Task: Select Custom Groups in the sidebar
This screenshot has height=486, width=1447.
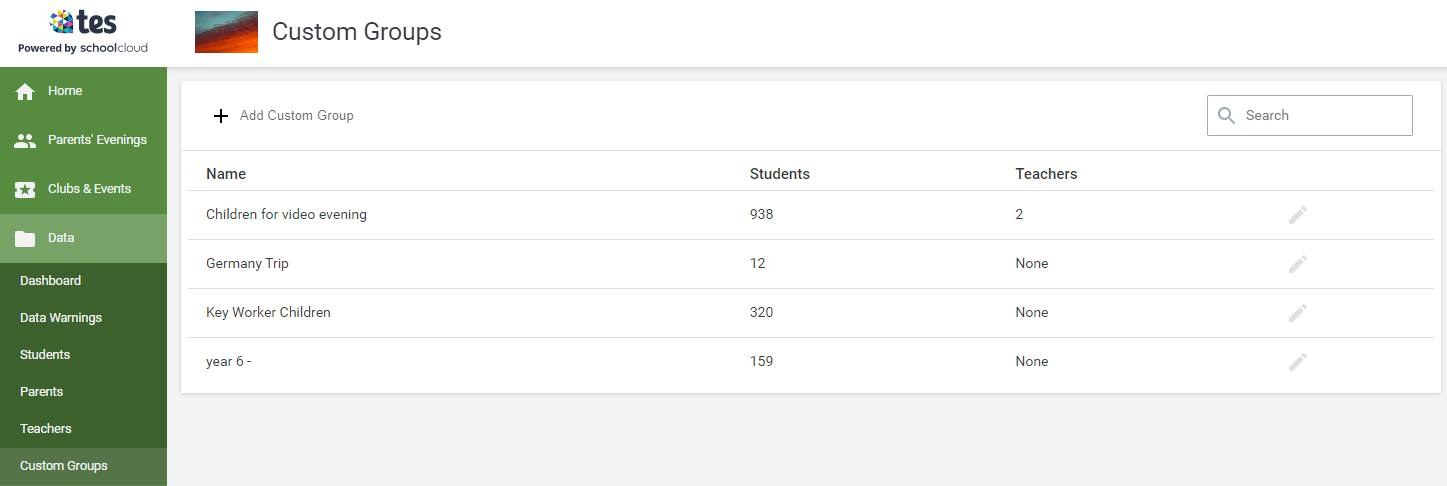Action: [x=64, y=466]
